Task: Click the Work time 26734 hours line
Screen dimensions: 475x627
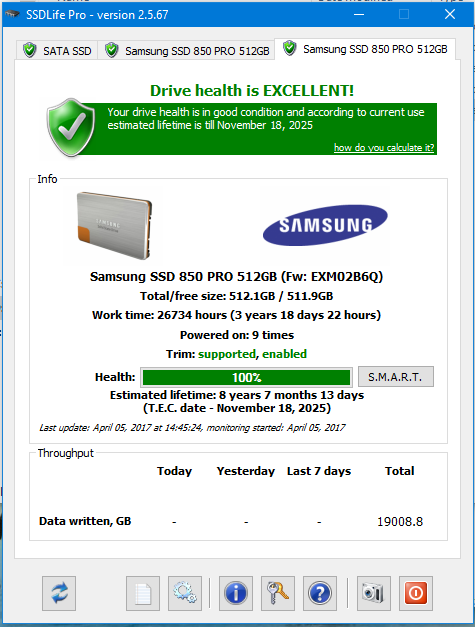Action: pos(236,315)
